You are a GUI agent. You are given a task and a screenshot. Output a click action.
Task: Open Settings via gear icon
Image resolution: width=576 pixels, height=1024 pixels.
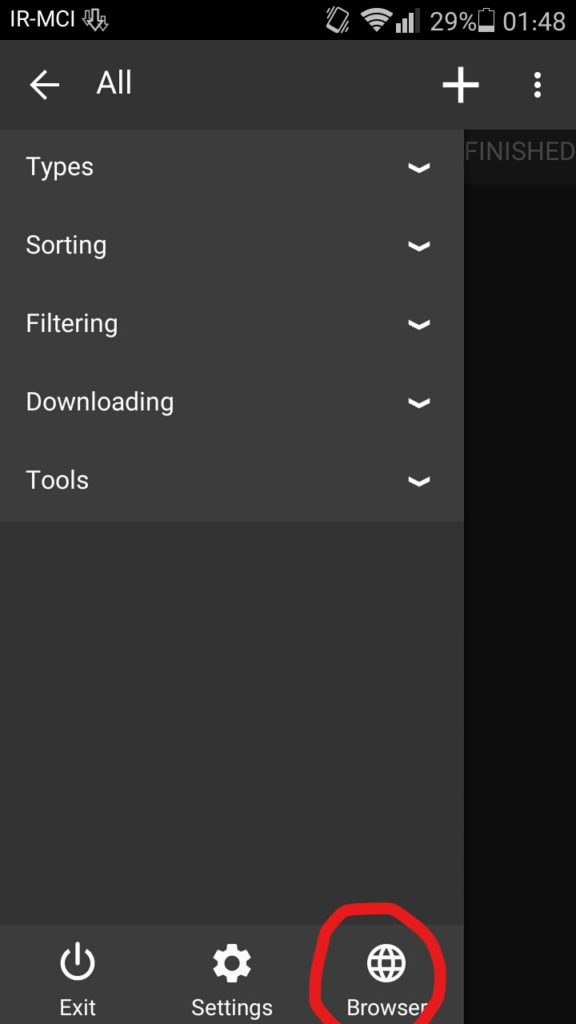point(232,963)
